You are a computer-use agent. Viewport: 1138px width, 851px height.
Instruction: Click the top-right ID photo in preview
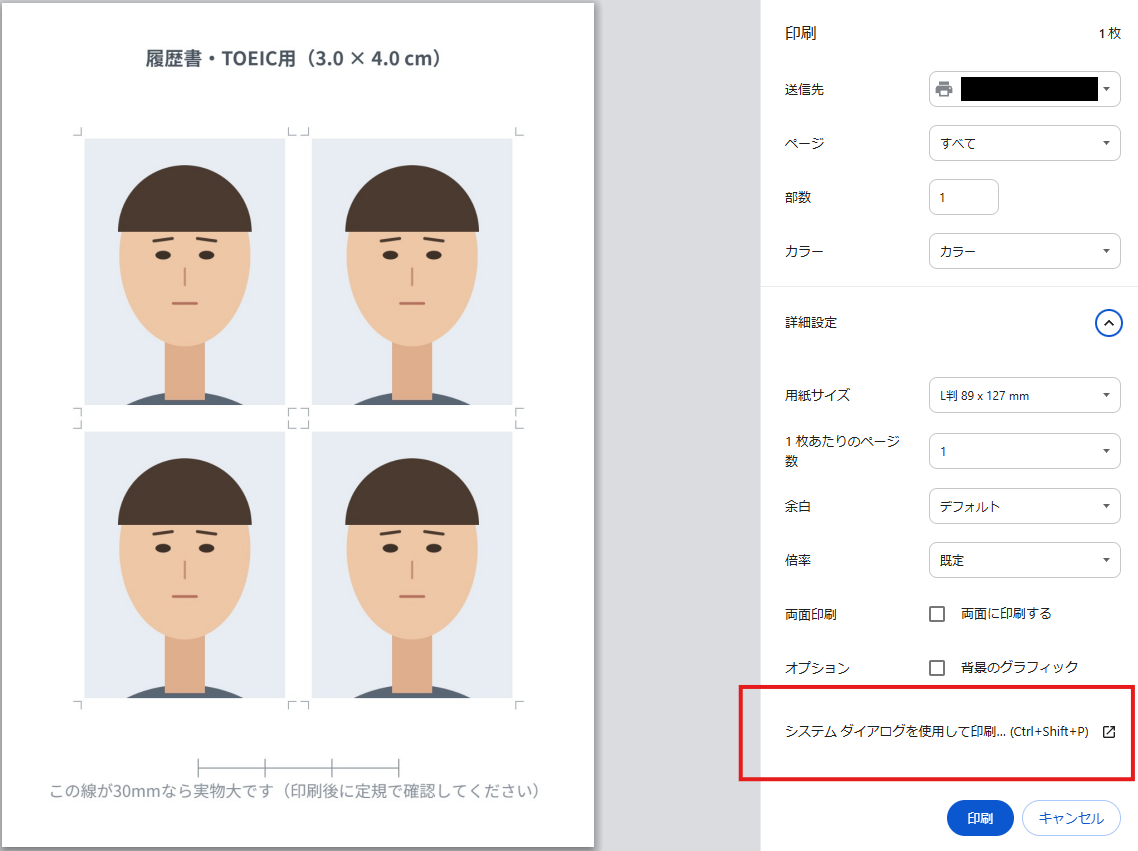(412, 271)
